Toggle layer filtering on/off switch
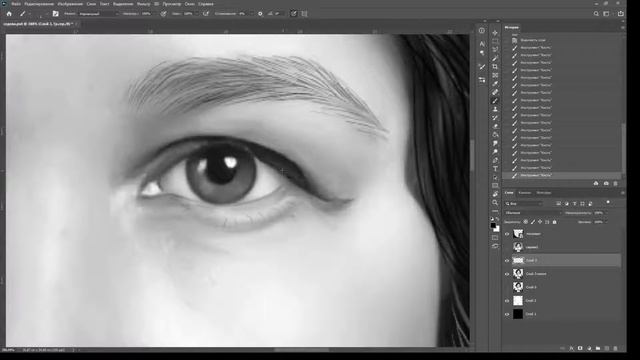640x360 pixels. tap(608, 203)
